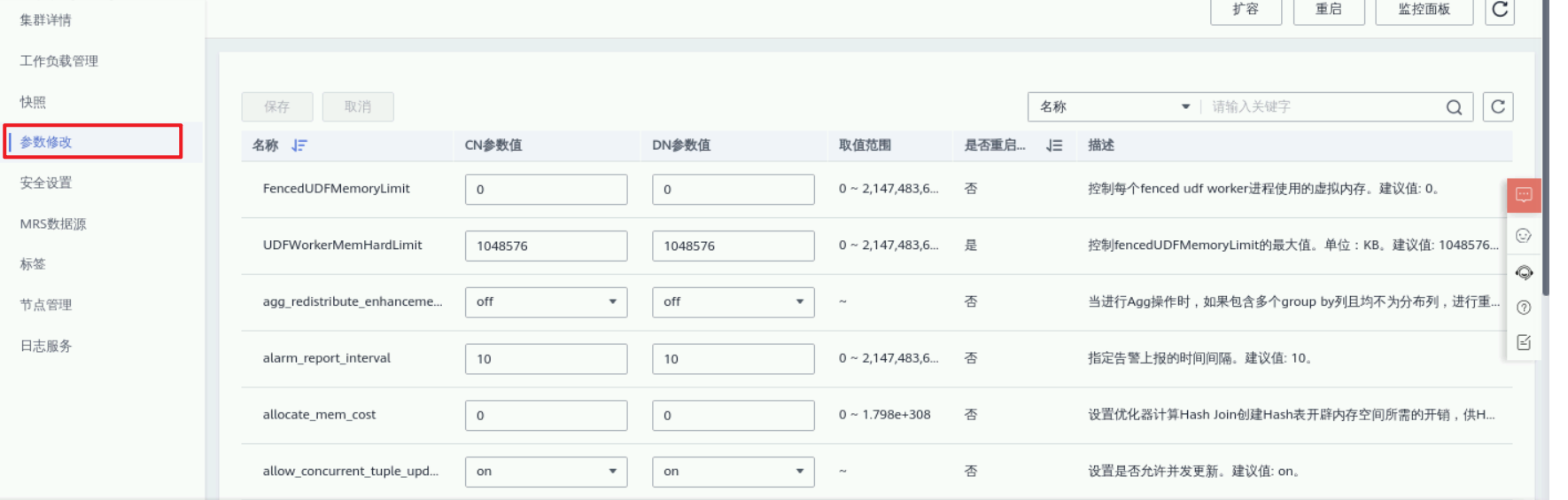
Task: Open the notepad edit icon in the floating bar
Action: (1524, 343)
